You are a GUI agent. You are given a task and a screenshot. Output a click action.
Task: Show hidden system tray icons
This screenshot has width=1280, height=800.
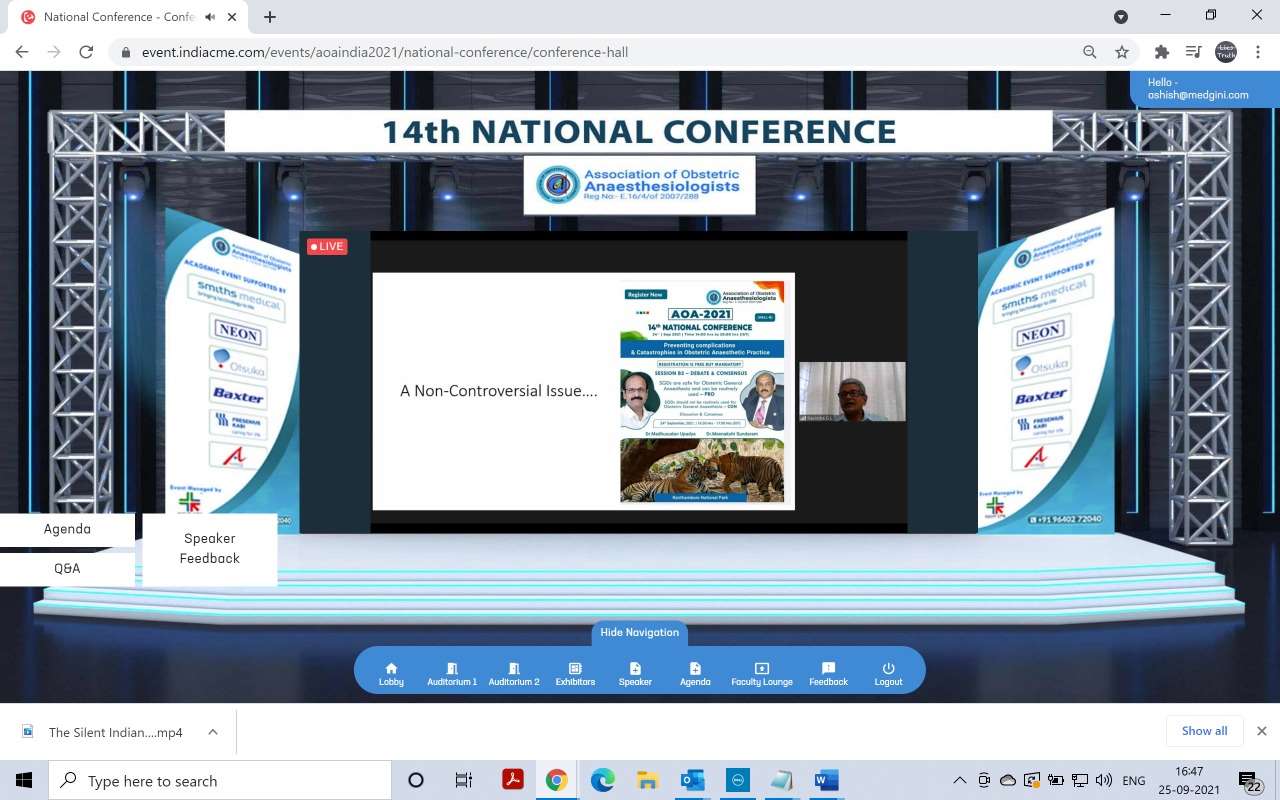pos(960,781)
